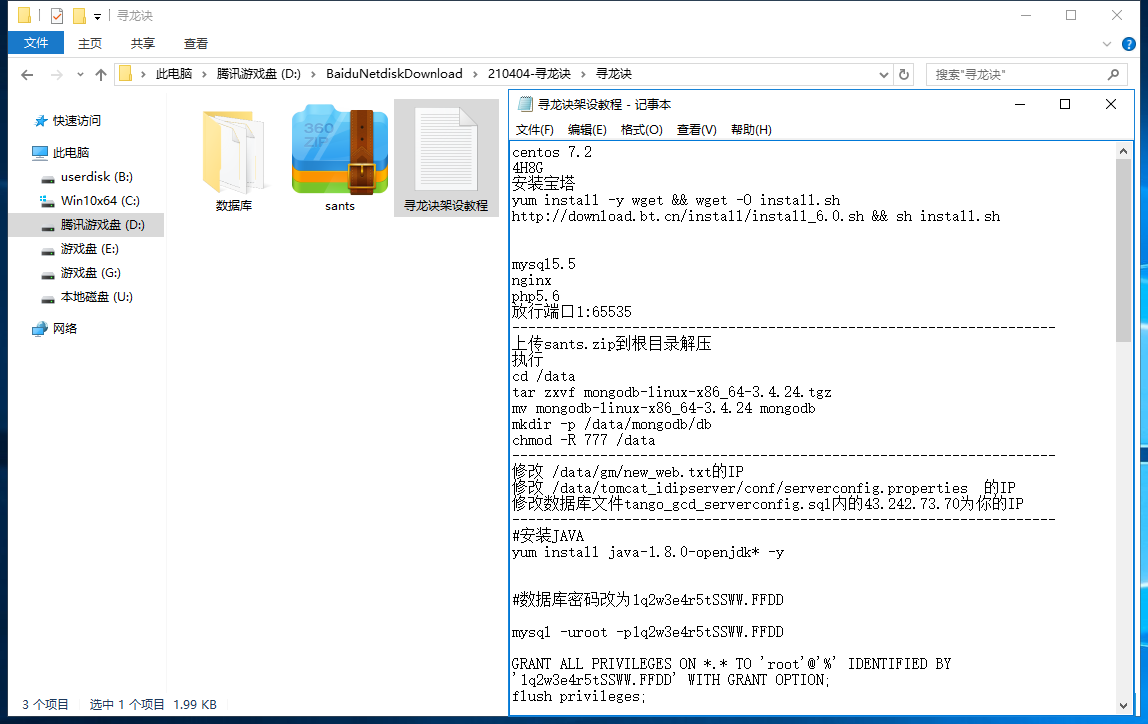The image size is (1148, 724).
Task: Click the Properties quick access icon
Action: tap(56, 15)
